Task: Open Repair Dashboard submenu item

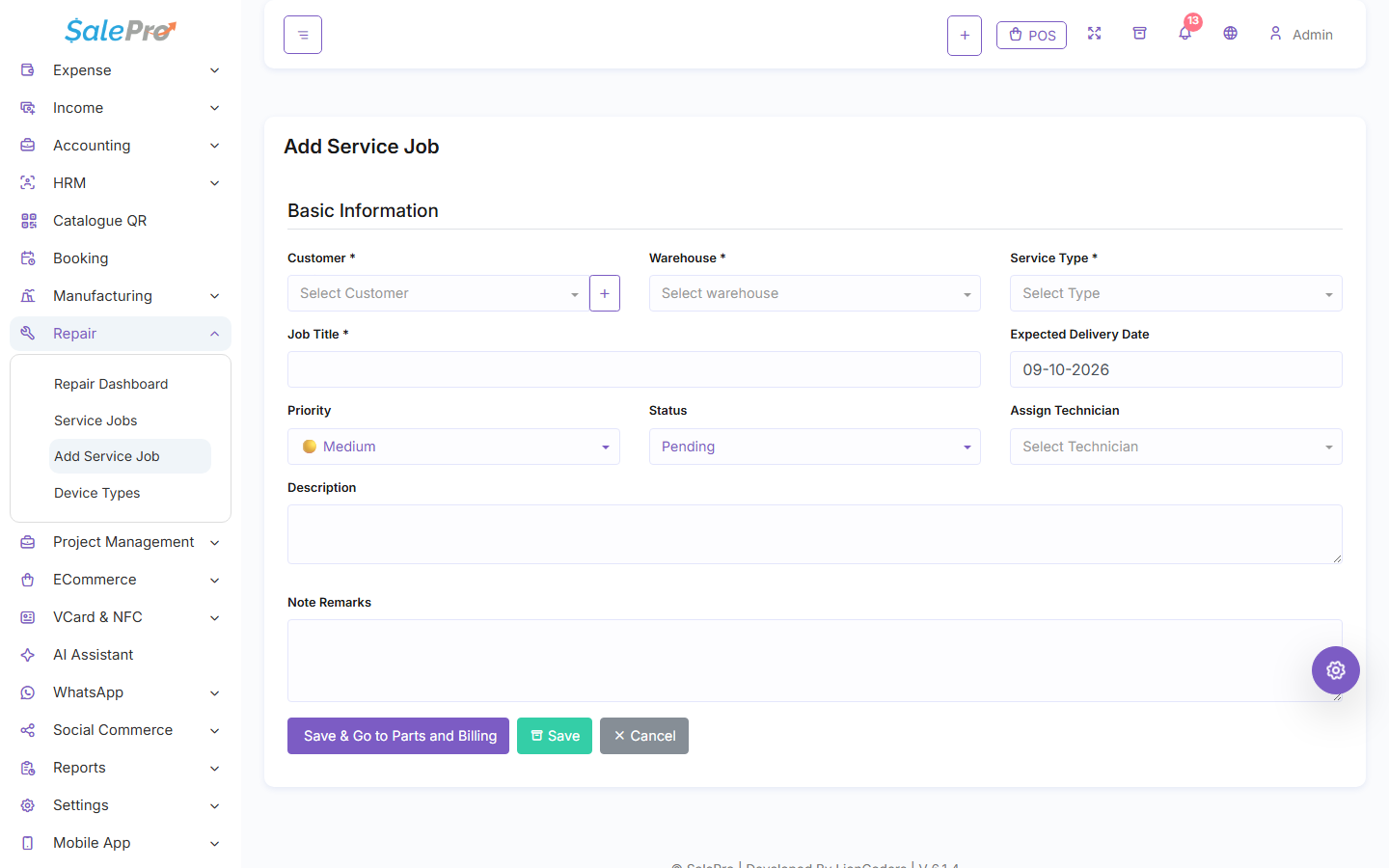Action: click(111, 384)
